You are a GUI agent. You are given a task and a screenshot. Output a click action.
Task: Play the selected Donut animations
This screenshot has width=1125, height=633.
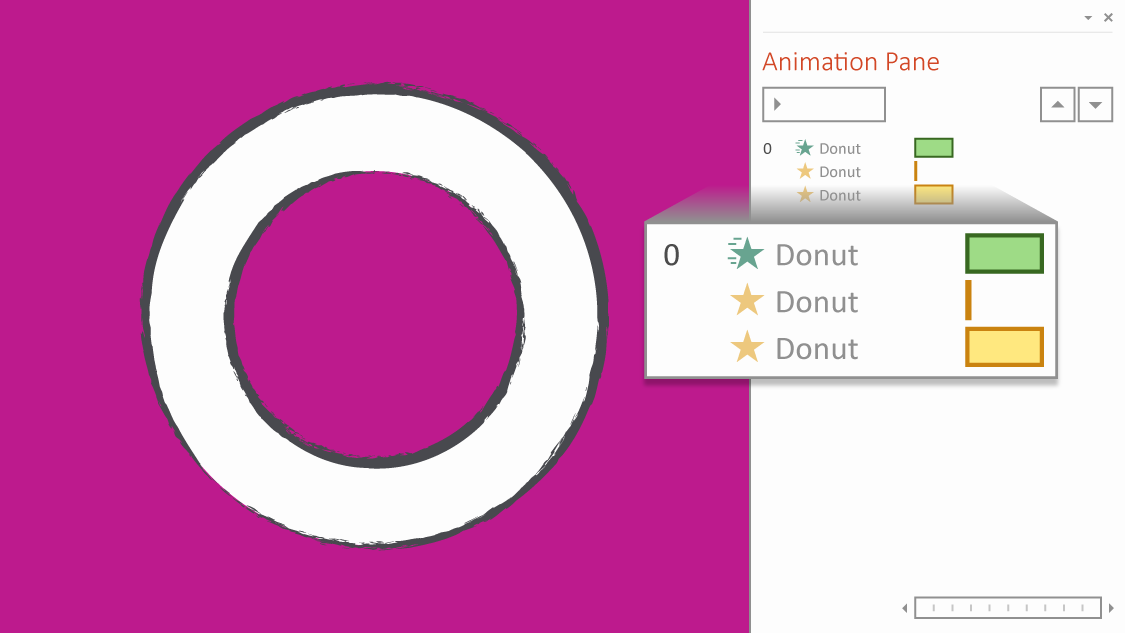click(823, 104)
